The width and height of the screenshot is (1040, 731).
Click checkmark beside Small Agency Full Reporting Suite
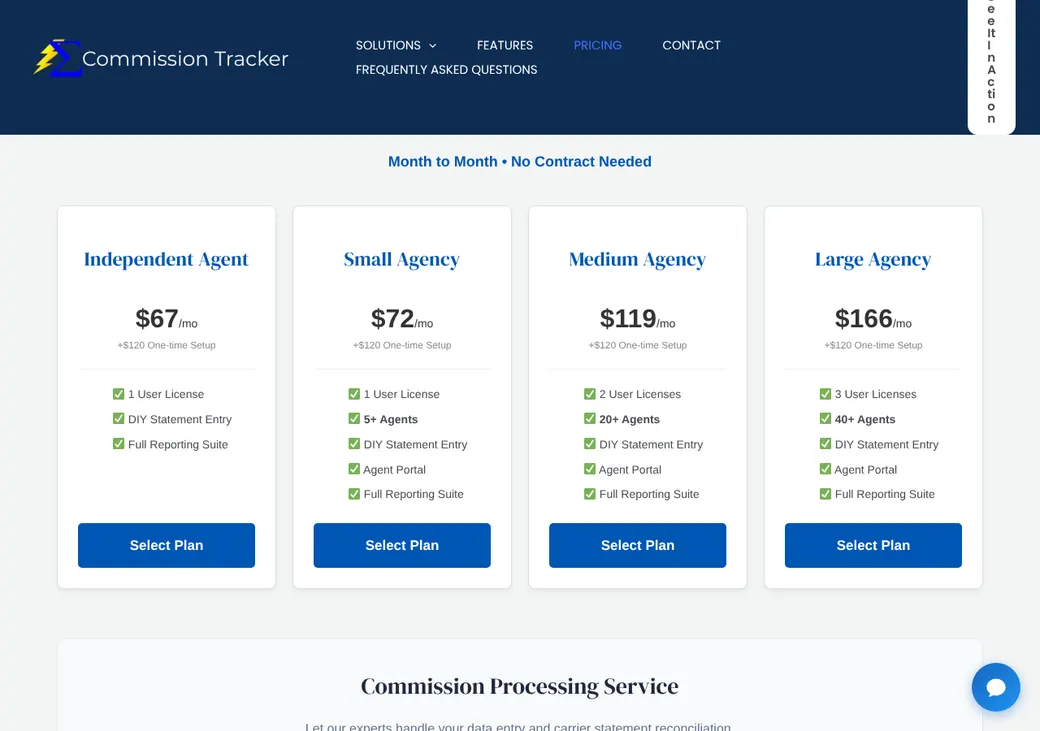[354, 494]
